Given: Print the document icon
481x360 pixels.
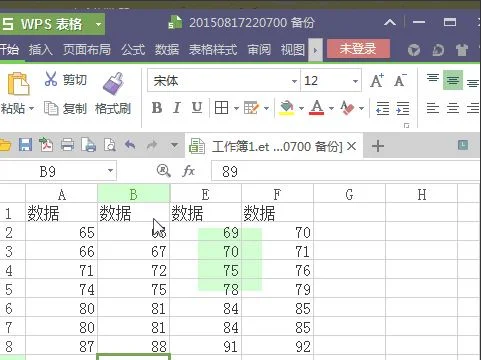Looking at the screenshot, I should pyautogui.click(x=67, y=145).
